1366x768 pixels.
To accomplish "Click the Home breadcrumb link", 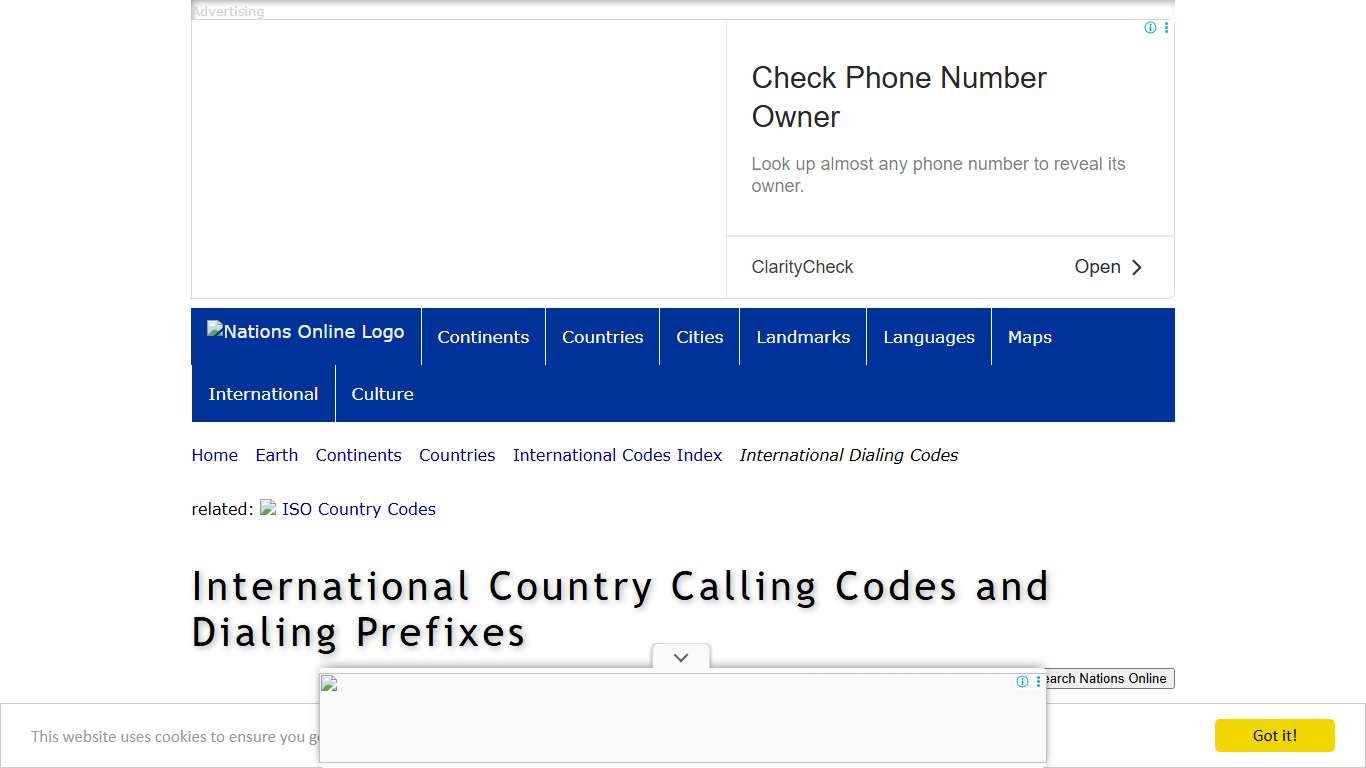I will [214, 455].
